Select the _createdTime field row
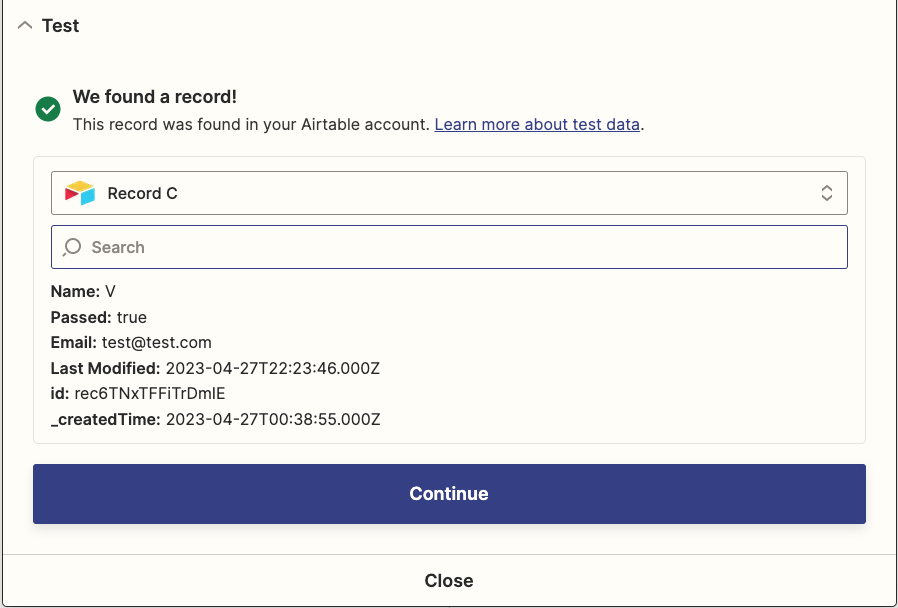898x608 pixels. [215, 420]
